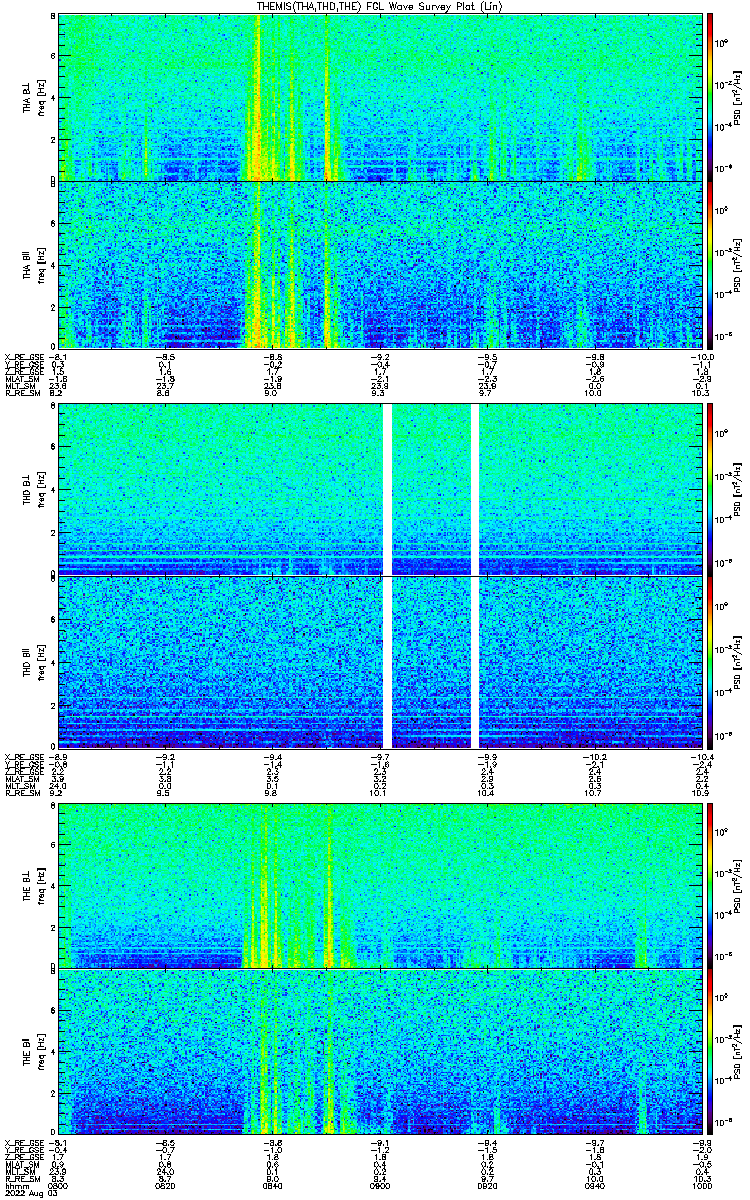
Task: Click the 0920 time tick label
Action: tap(487, 1185)
